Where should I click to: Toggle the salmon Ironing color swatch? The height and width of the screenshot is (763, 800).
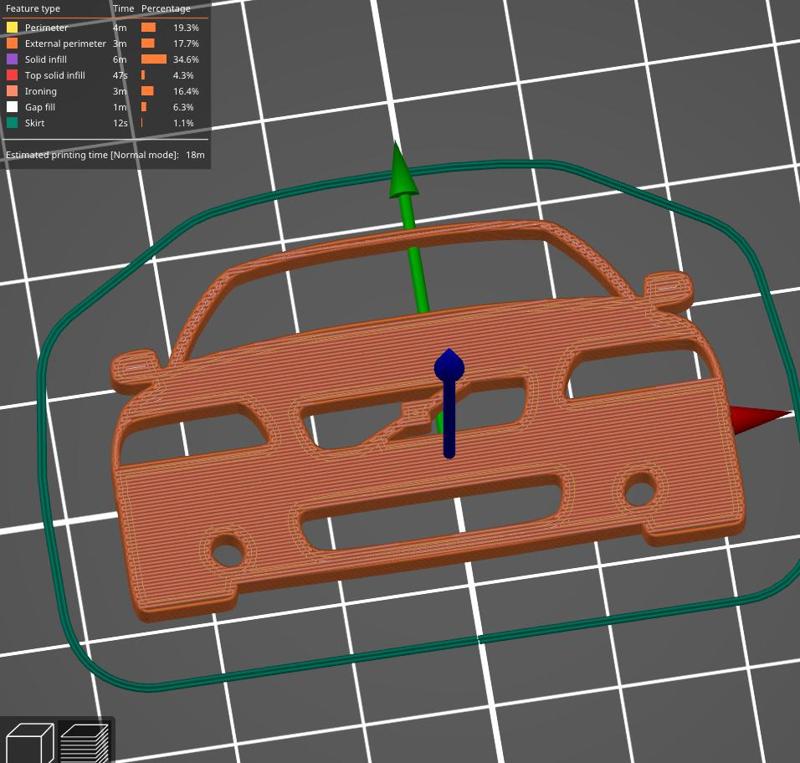(x=12, y=91)
